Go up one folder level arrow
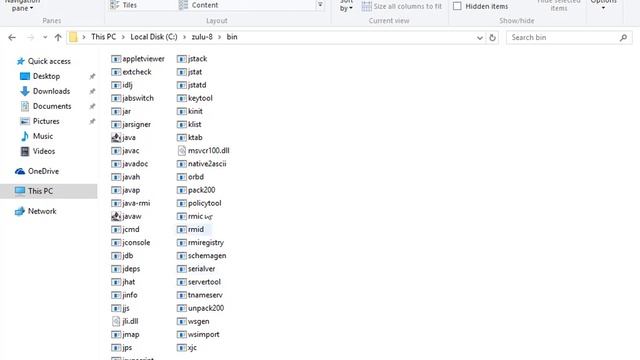640x360 pixels. pos(58,38)
